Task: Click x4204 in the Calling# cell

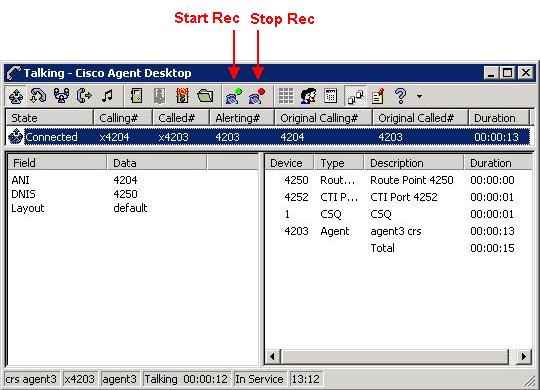Action: [114, 137]
